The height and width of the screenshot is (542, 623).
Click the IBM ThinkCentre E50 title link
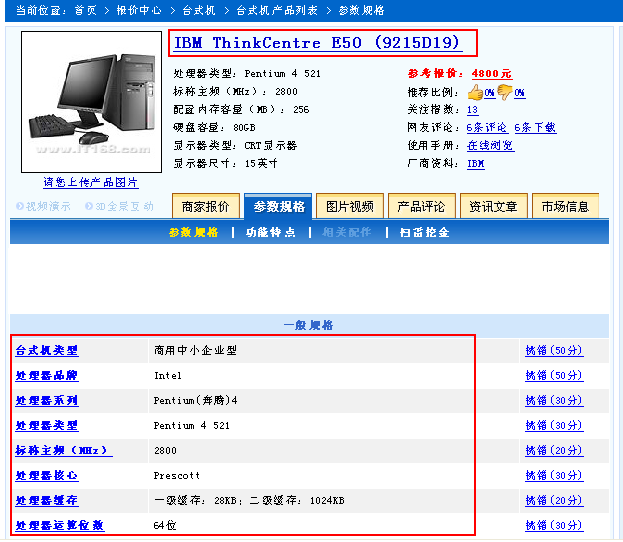(317, 43)
